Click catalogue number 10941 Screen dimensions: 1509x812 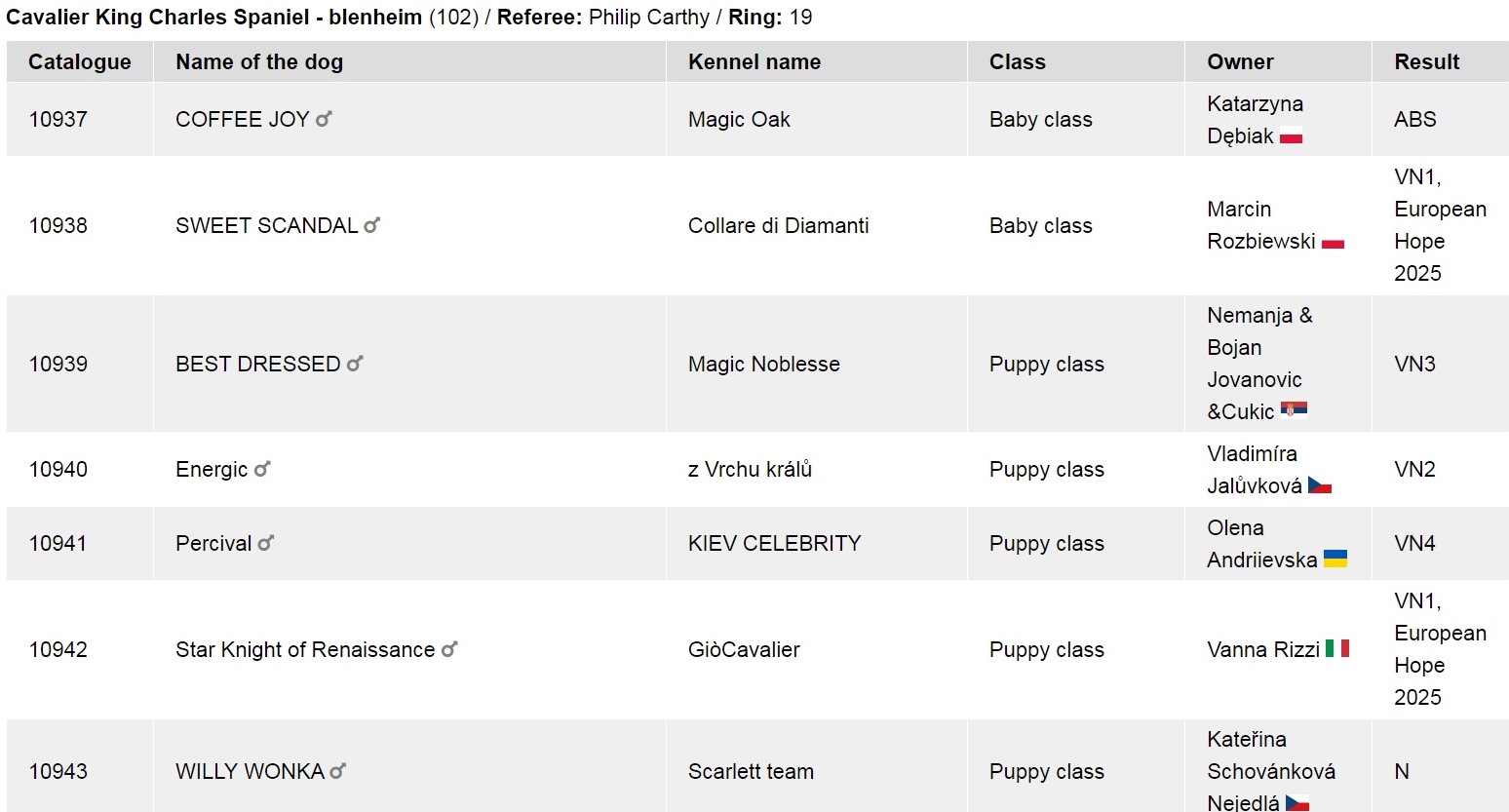tap(58, 543)
